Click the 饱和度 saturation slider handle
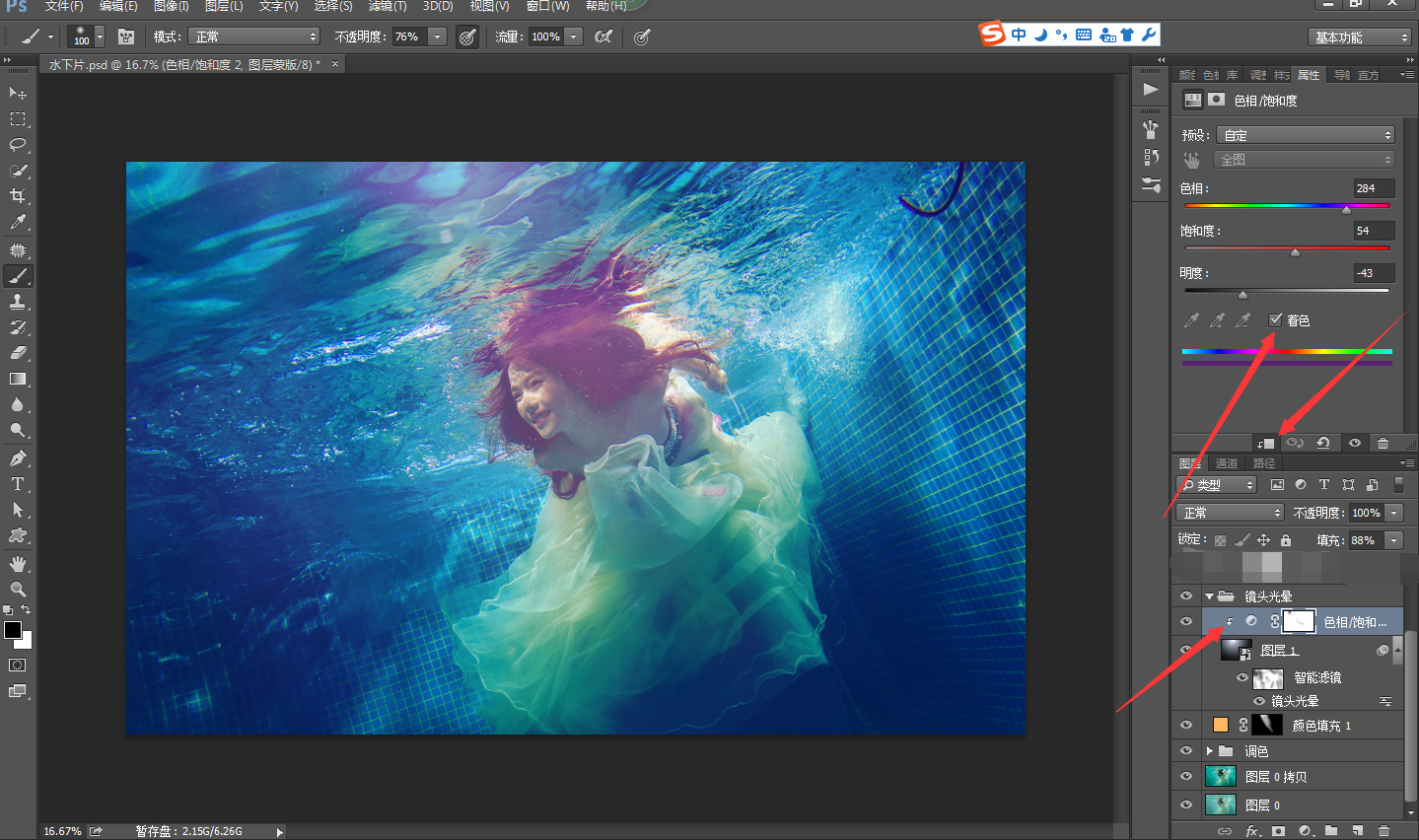The width and height of the screenshot is (1419, 840). (x=1295, y=252)
